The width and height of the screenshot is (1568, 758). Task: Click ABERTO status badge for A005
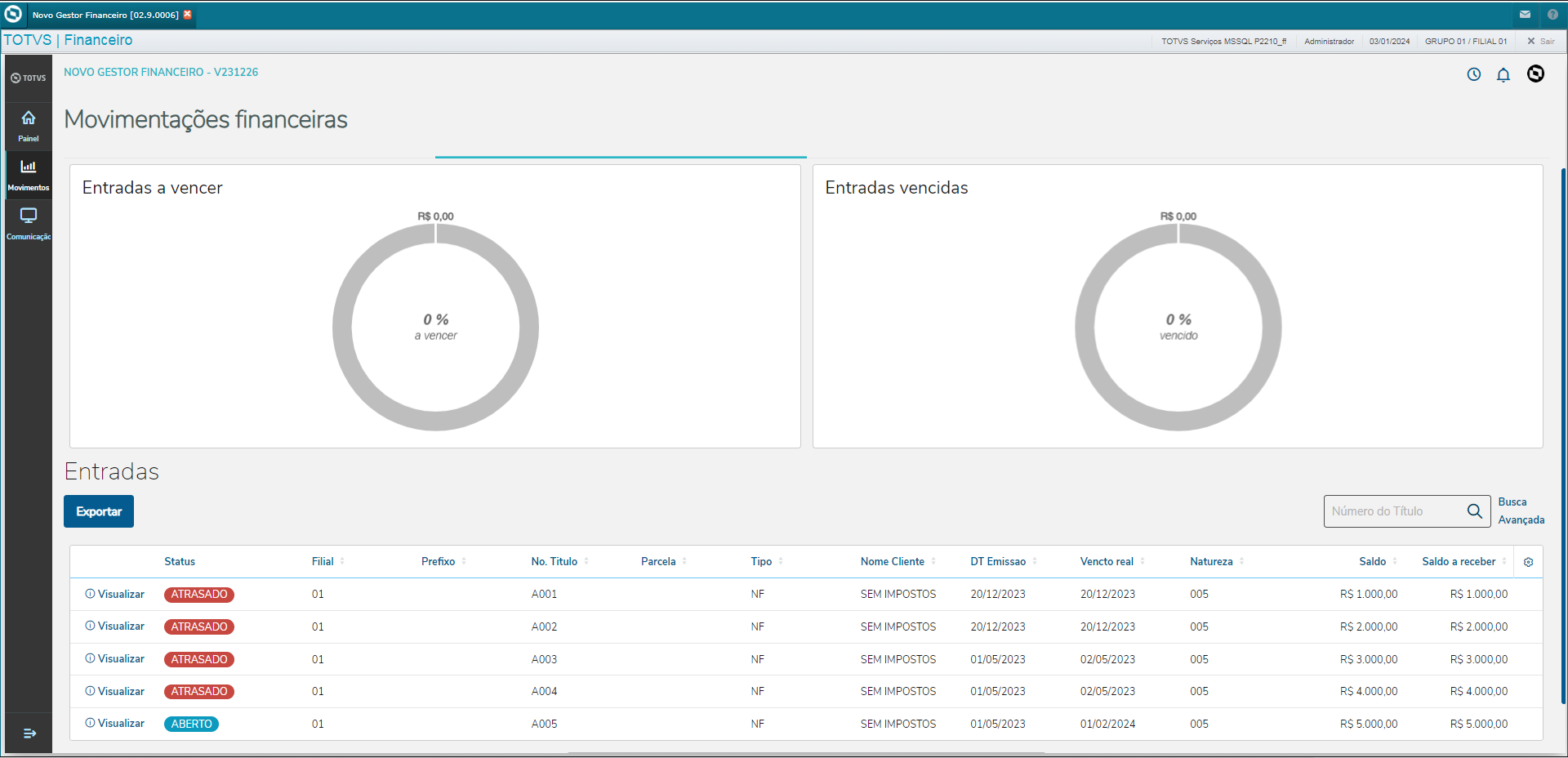(191, 725)
